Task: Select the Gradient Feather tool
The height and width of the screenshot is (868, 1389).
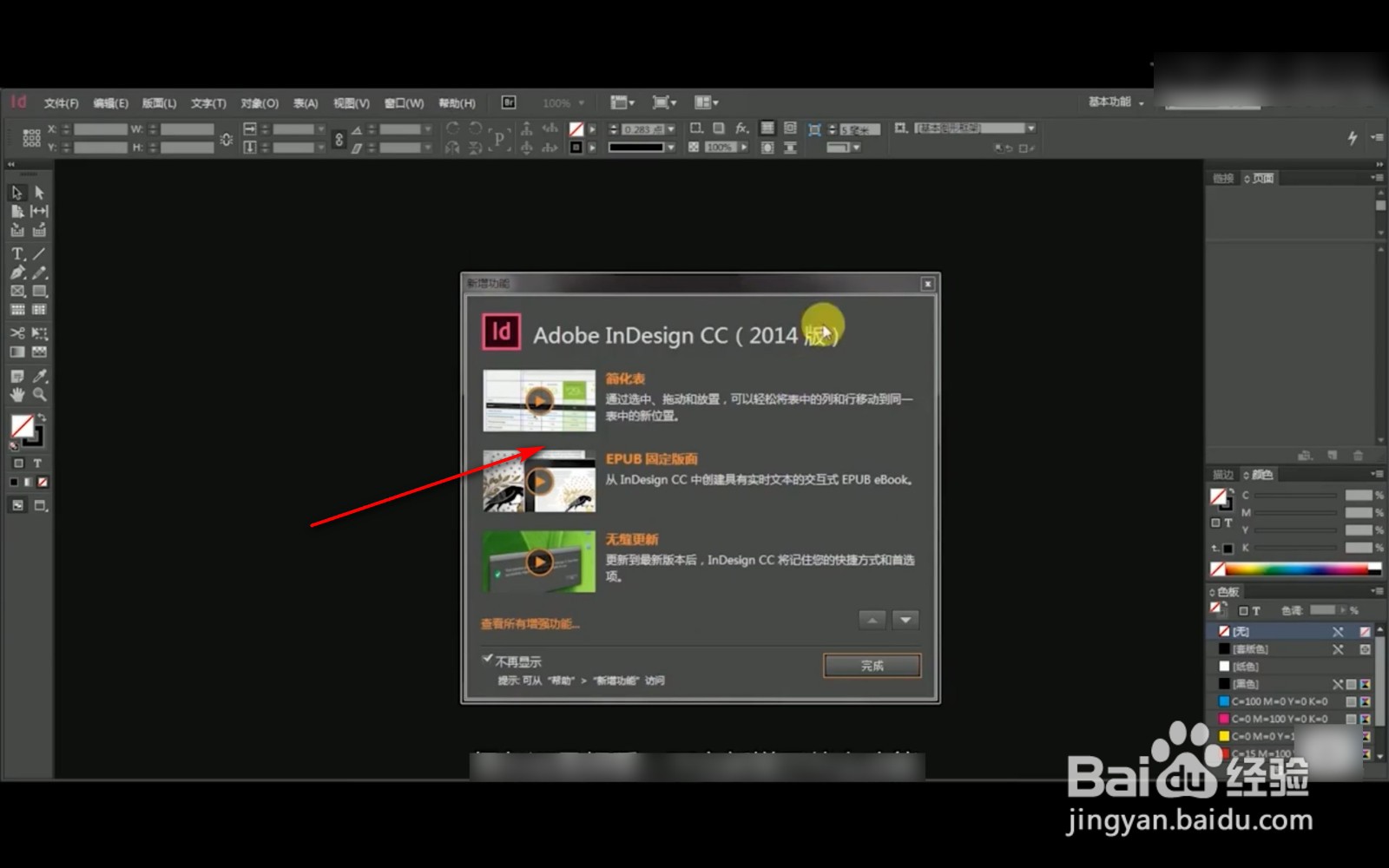Action: point(39,352)
